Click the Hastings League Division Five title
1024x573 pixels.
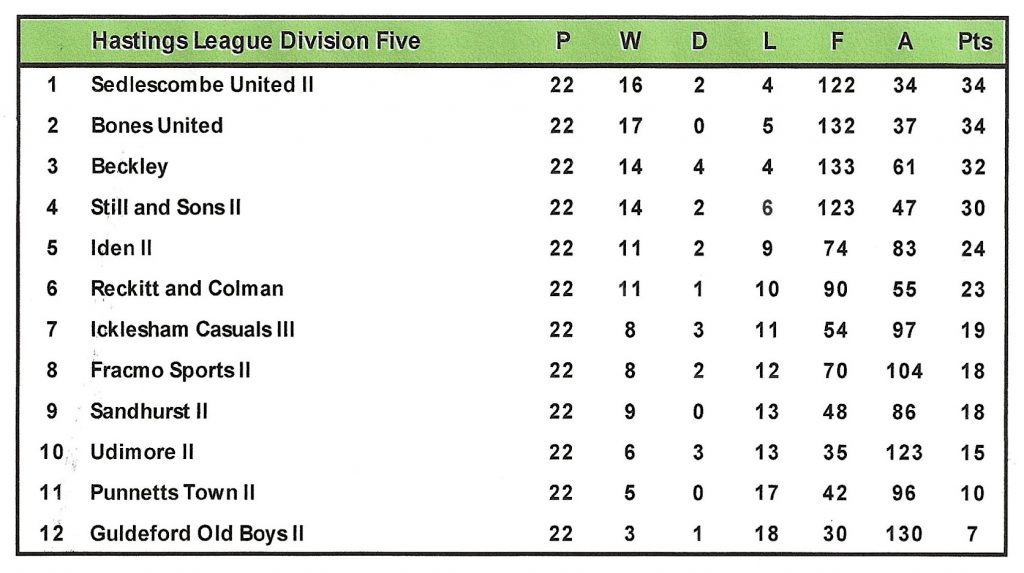[255, 42]
